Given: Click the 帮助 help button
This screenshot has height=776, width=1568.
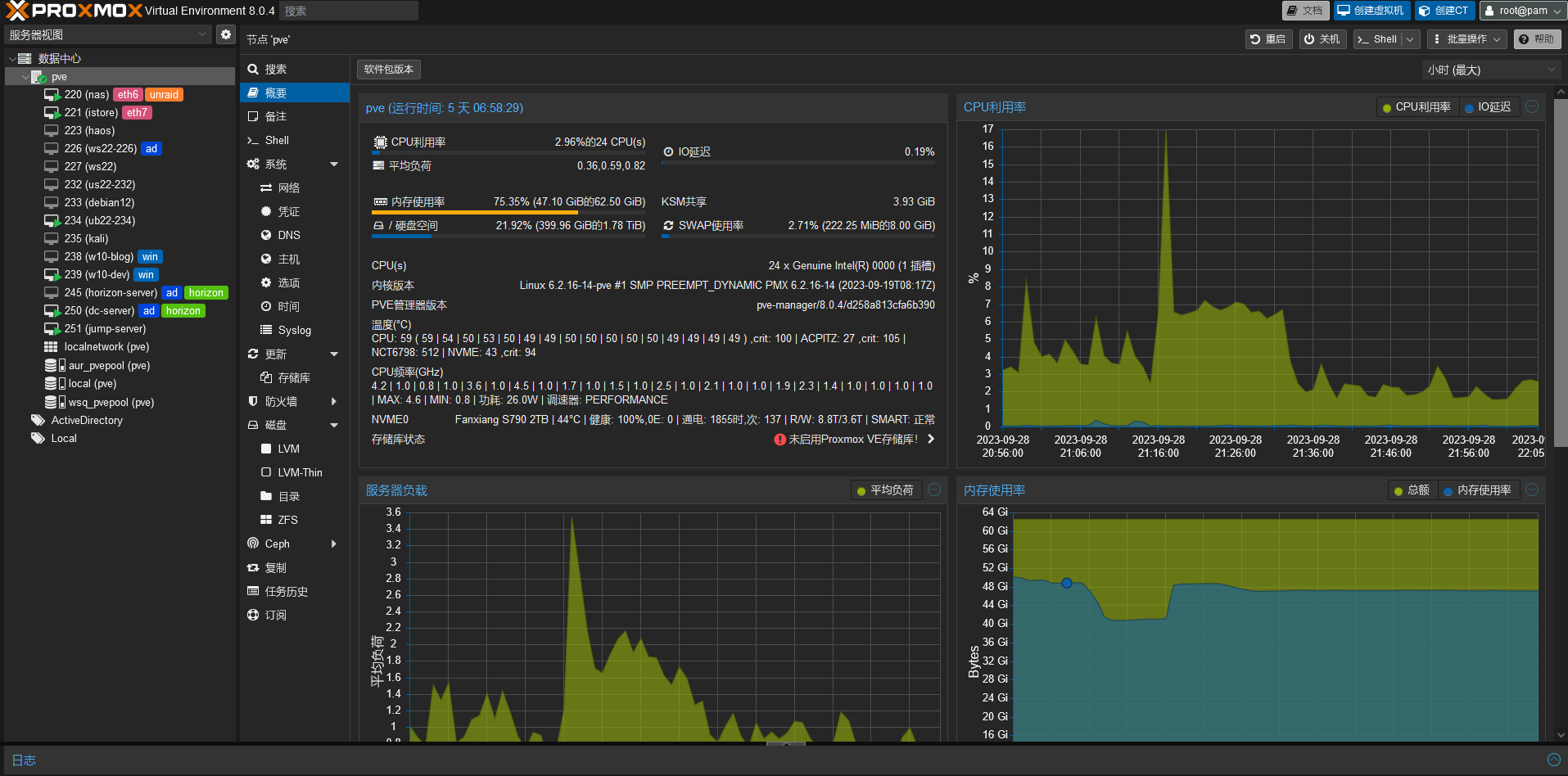Looking at the screenshot, I should [x=1538, y=39].
